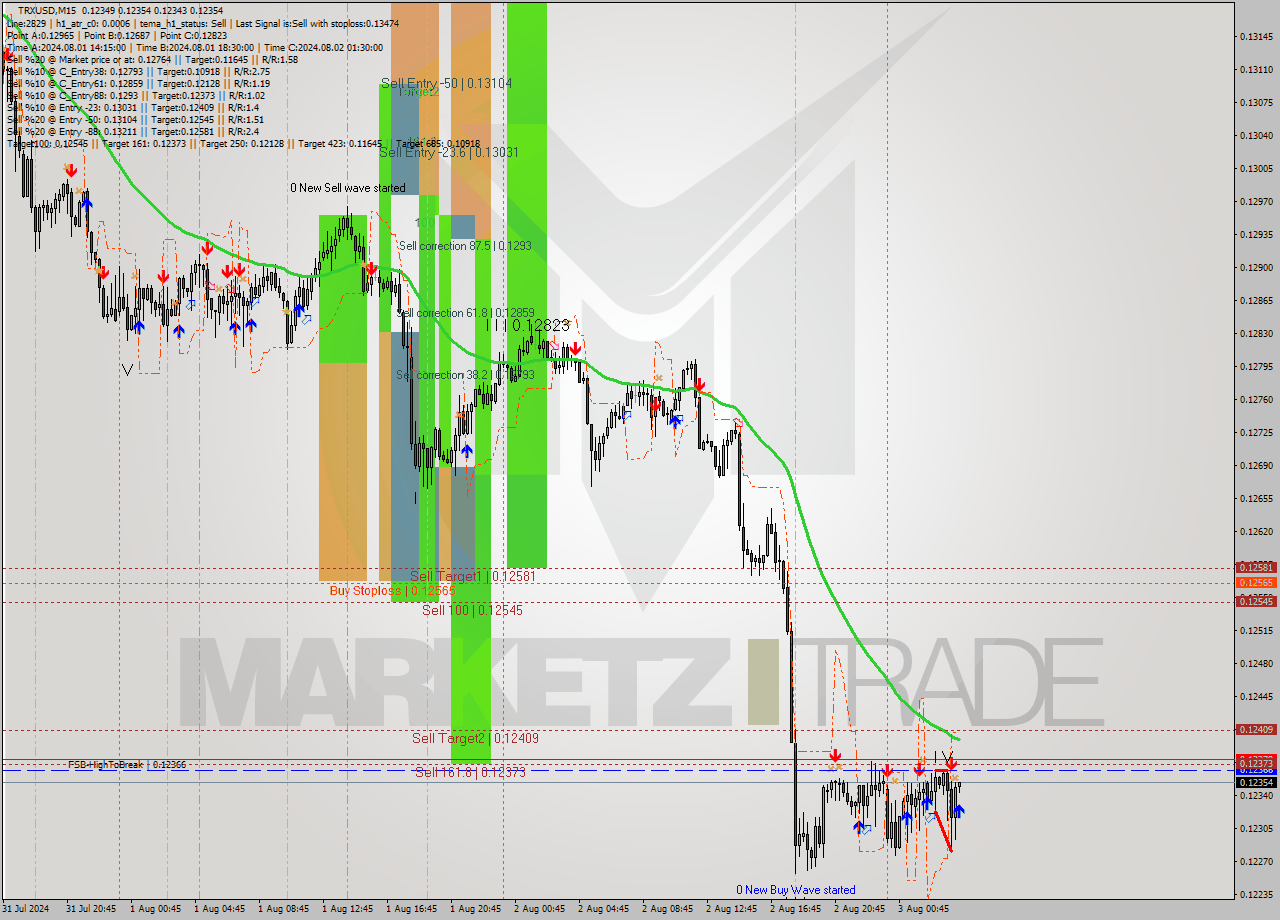The image size is (1280, 920).
Task: Click the orange 0.12565 price tag on axis
Action: (x=1256, y=582)
